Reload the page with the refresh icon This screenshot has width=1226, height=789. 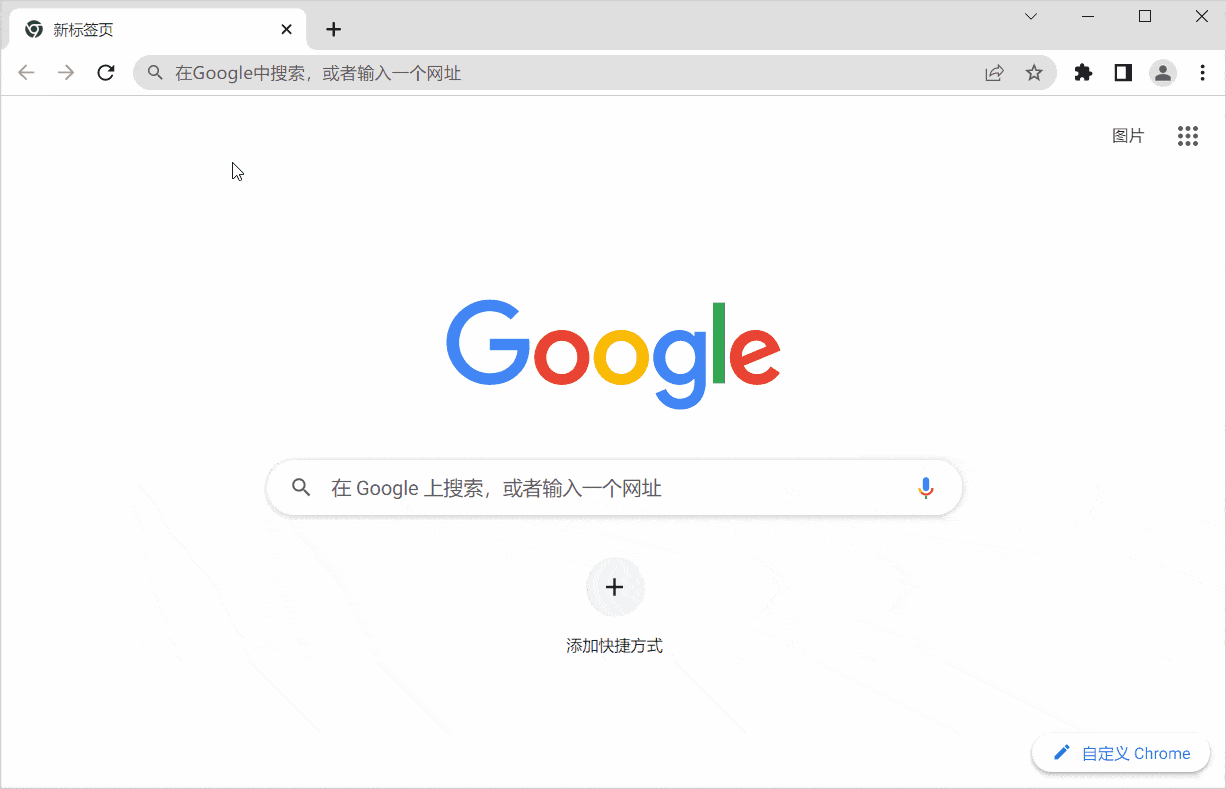click(106, 73)
